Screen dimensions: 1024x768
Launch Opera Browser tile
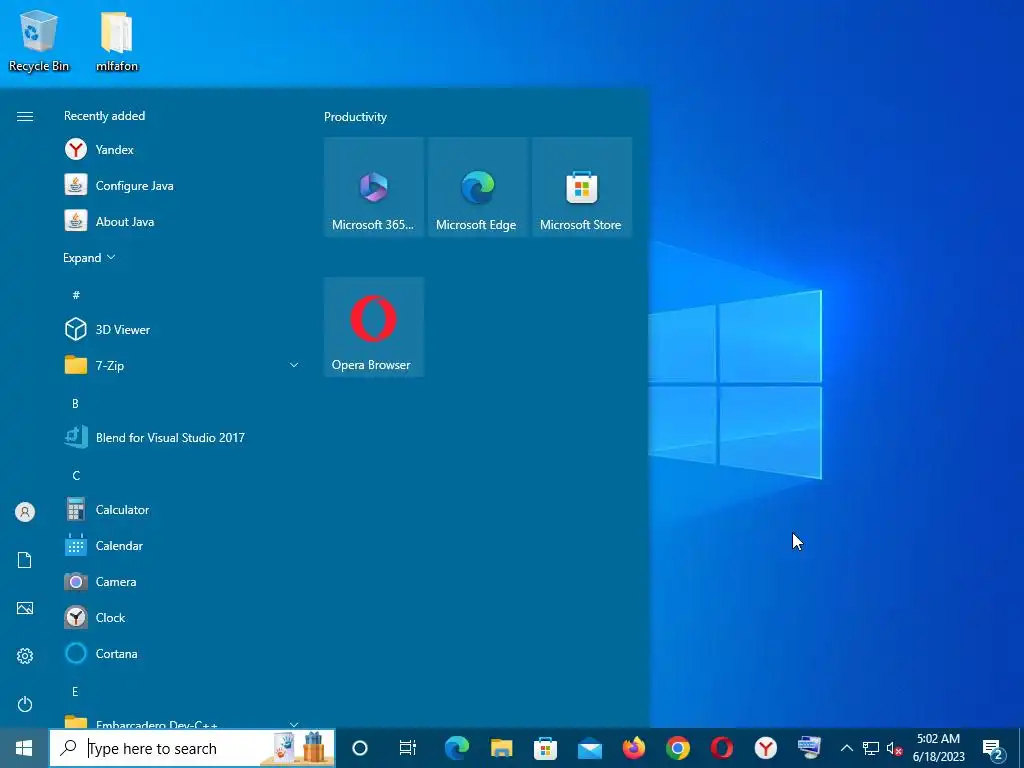(374, 327)
